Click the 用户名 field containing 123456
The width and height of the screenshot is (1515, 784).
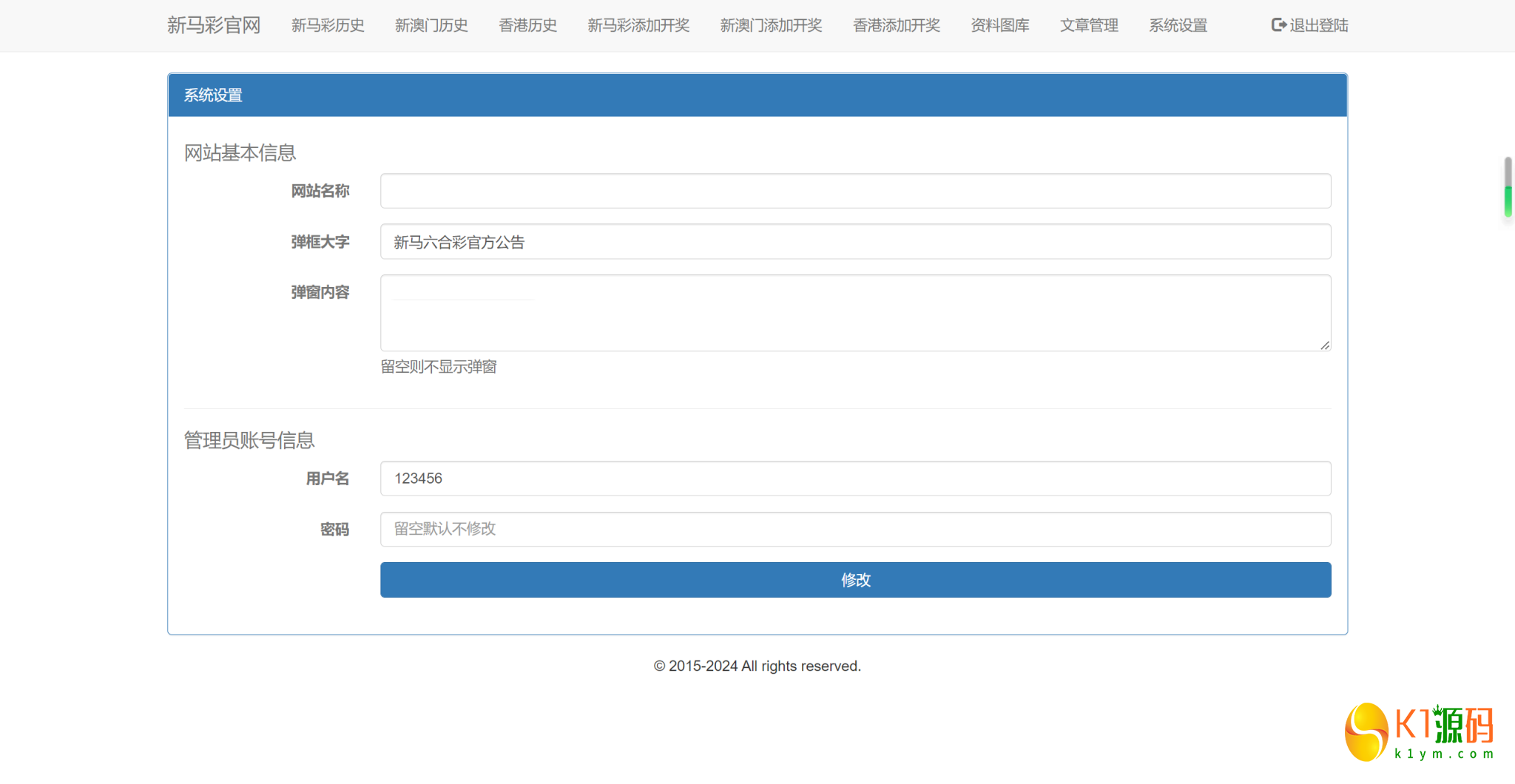click(855, 479)
